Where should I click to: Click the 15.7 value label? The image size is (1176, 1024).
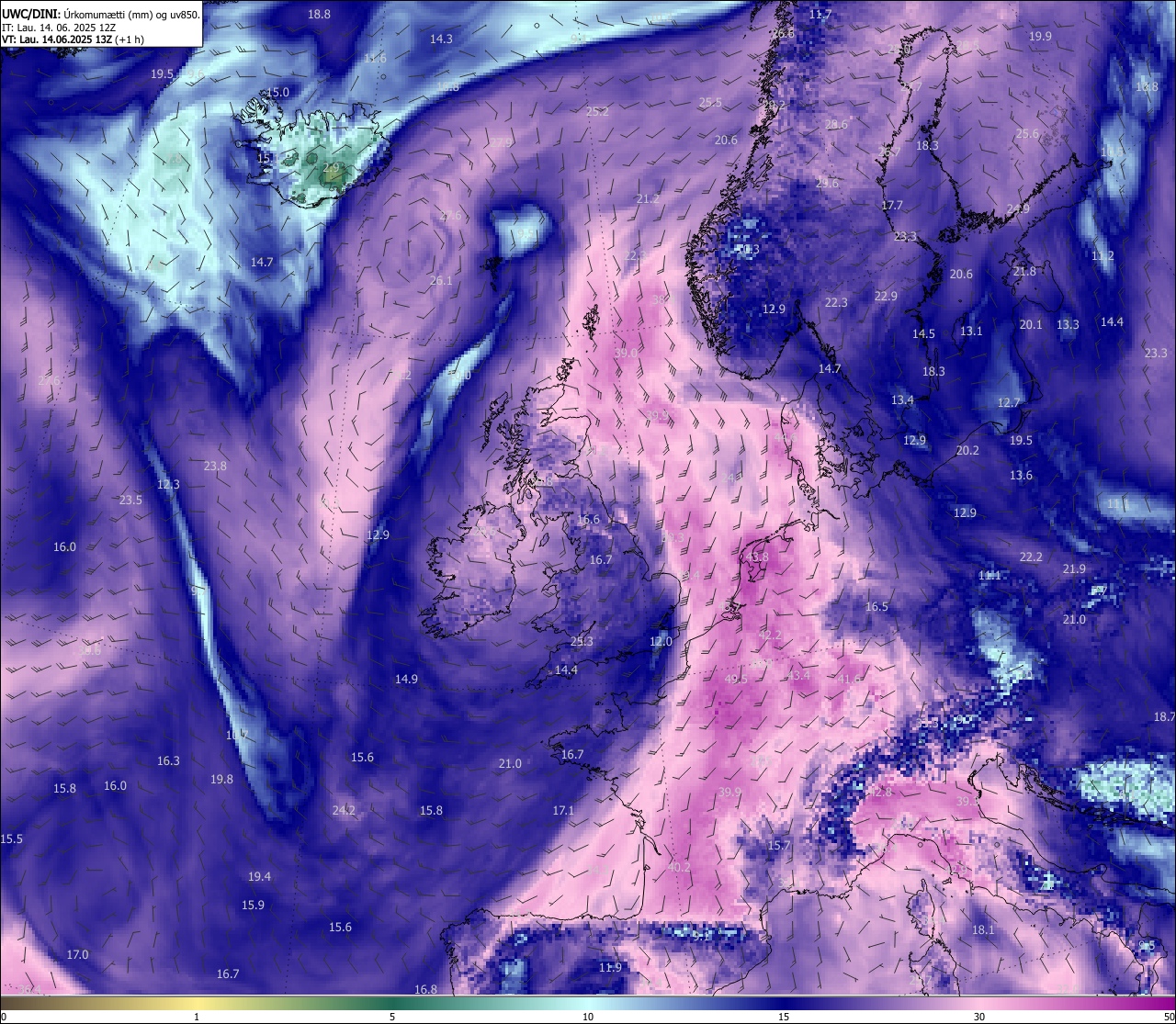coord(779,846)
